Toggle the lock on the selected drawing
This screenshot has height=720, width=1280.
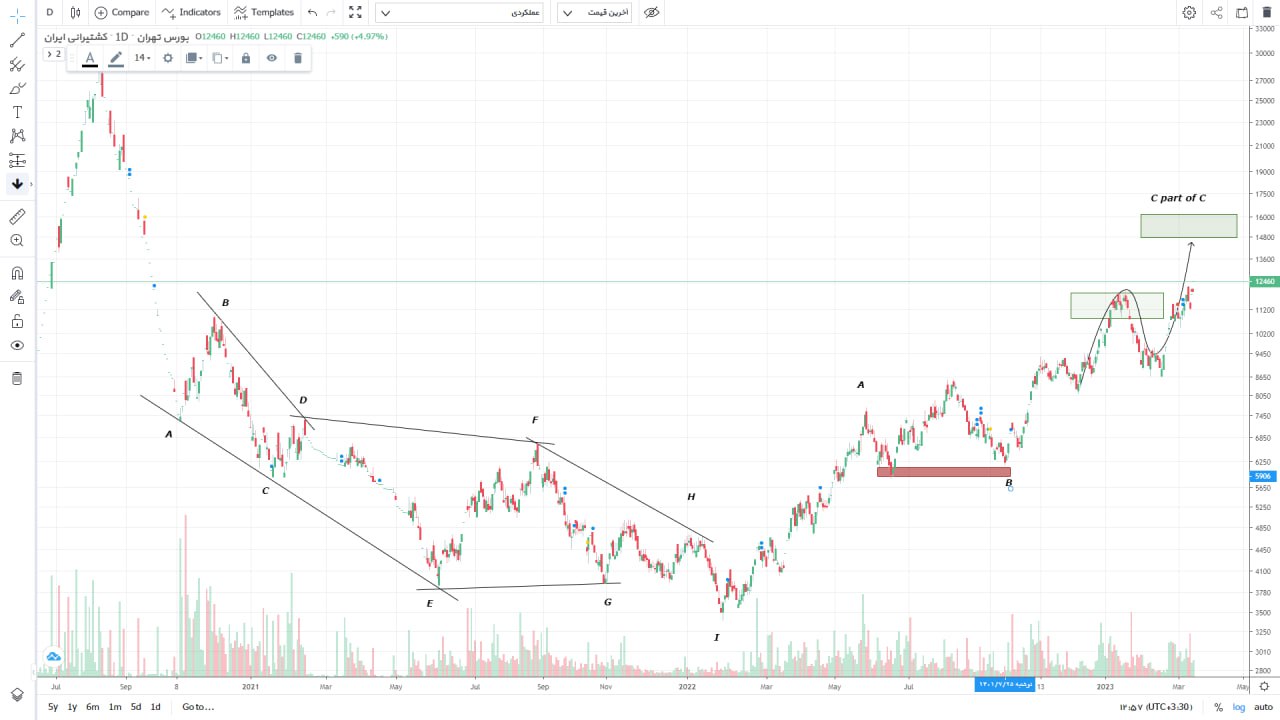pos(246,58)
